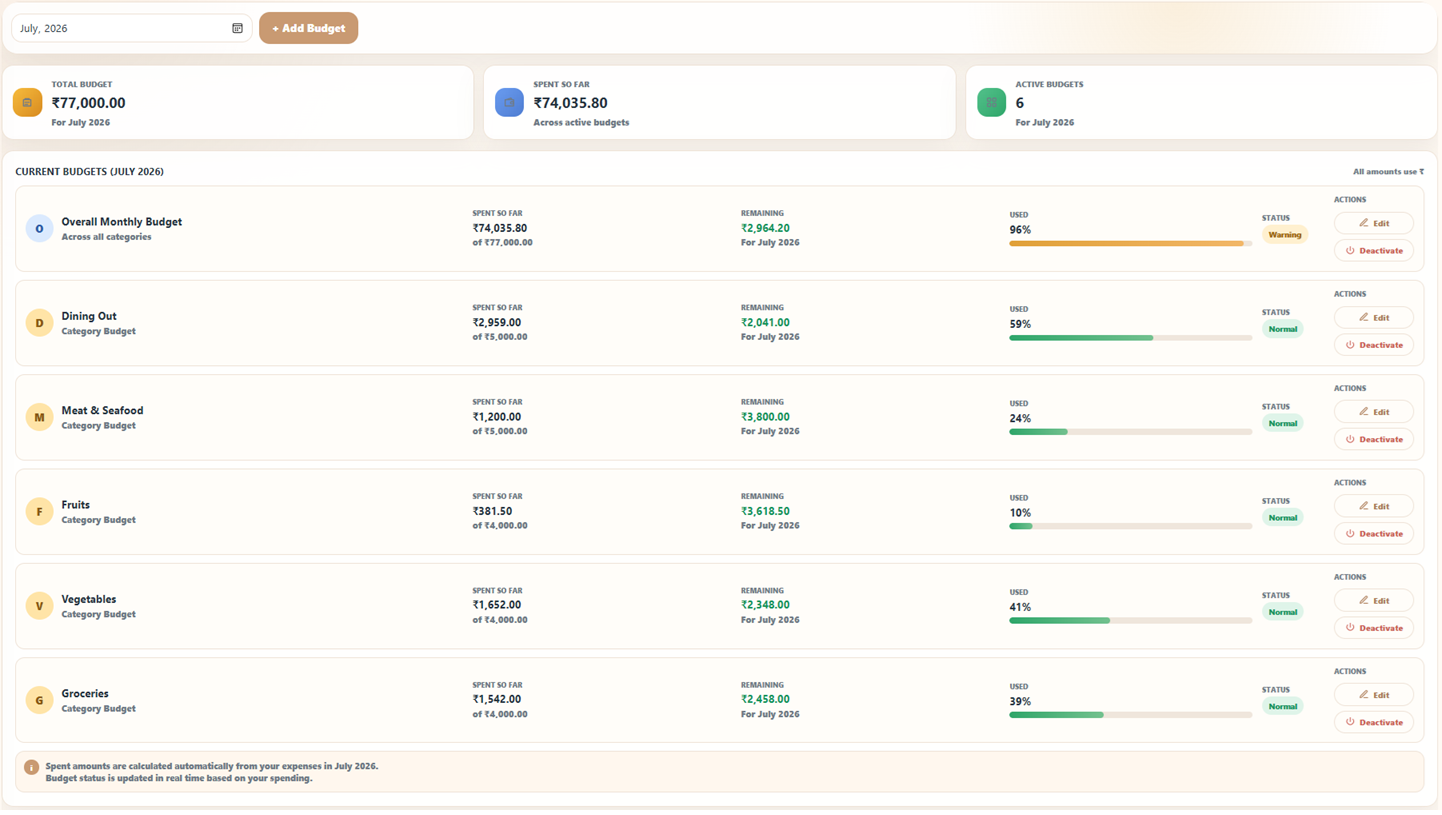Edit the Fruits budget
This screenshot has height=815, width=1442.
(1373, 506)
